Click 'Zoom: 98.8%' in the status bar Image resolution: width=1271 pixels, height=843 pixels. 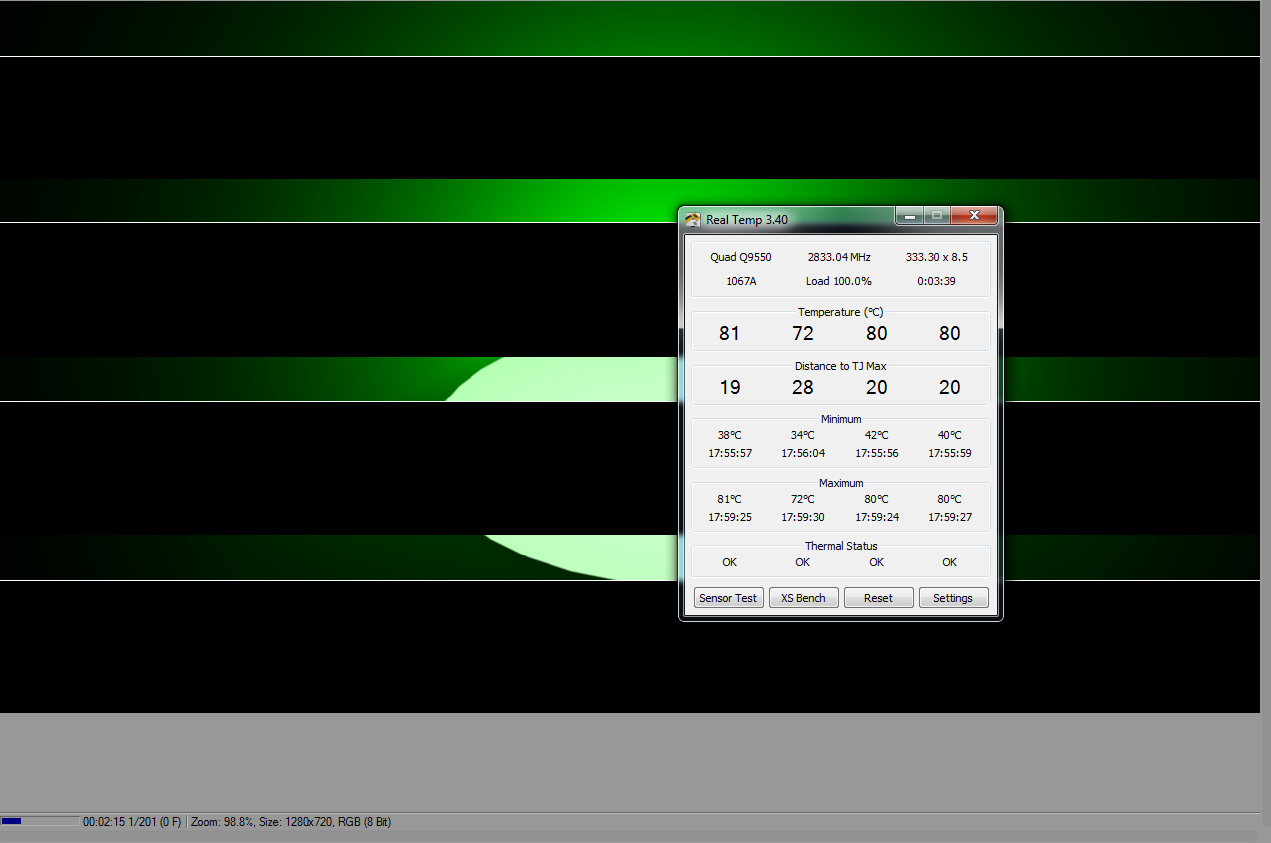(222, 822)
